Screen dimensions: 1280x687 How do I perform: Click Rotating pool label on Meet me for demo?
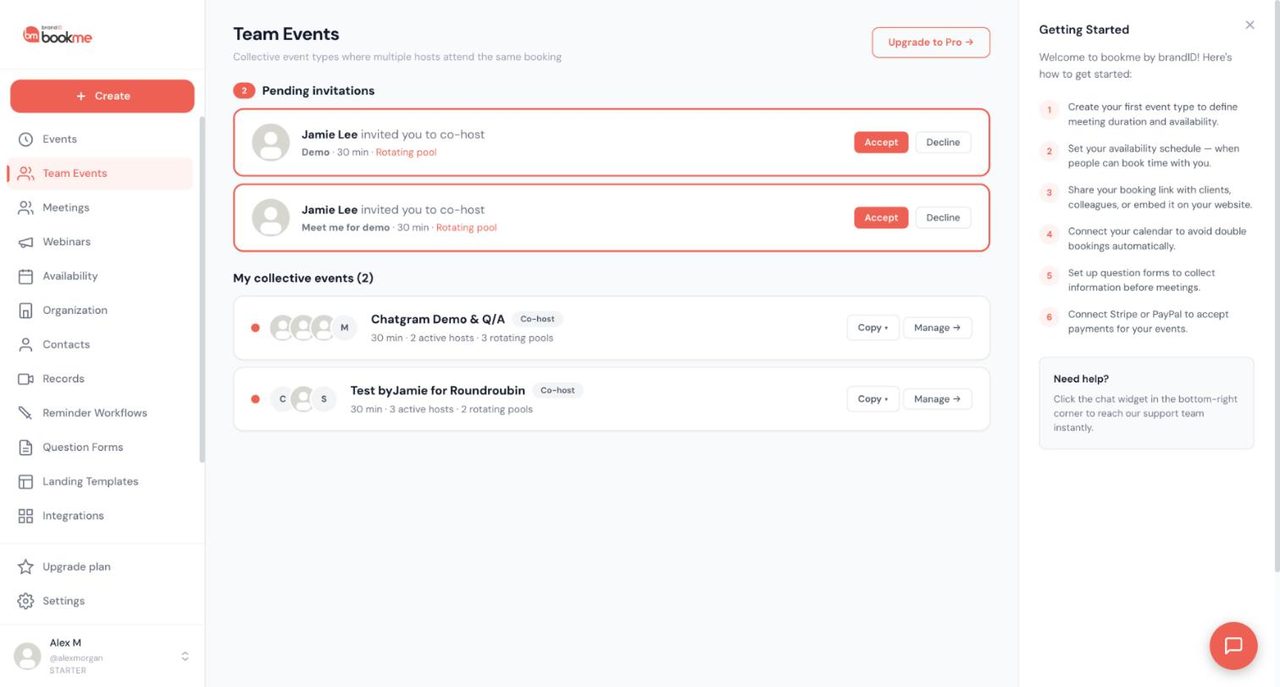[x=466, y=228]
